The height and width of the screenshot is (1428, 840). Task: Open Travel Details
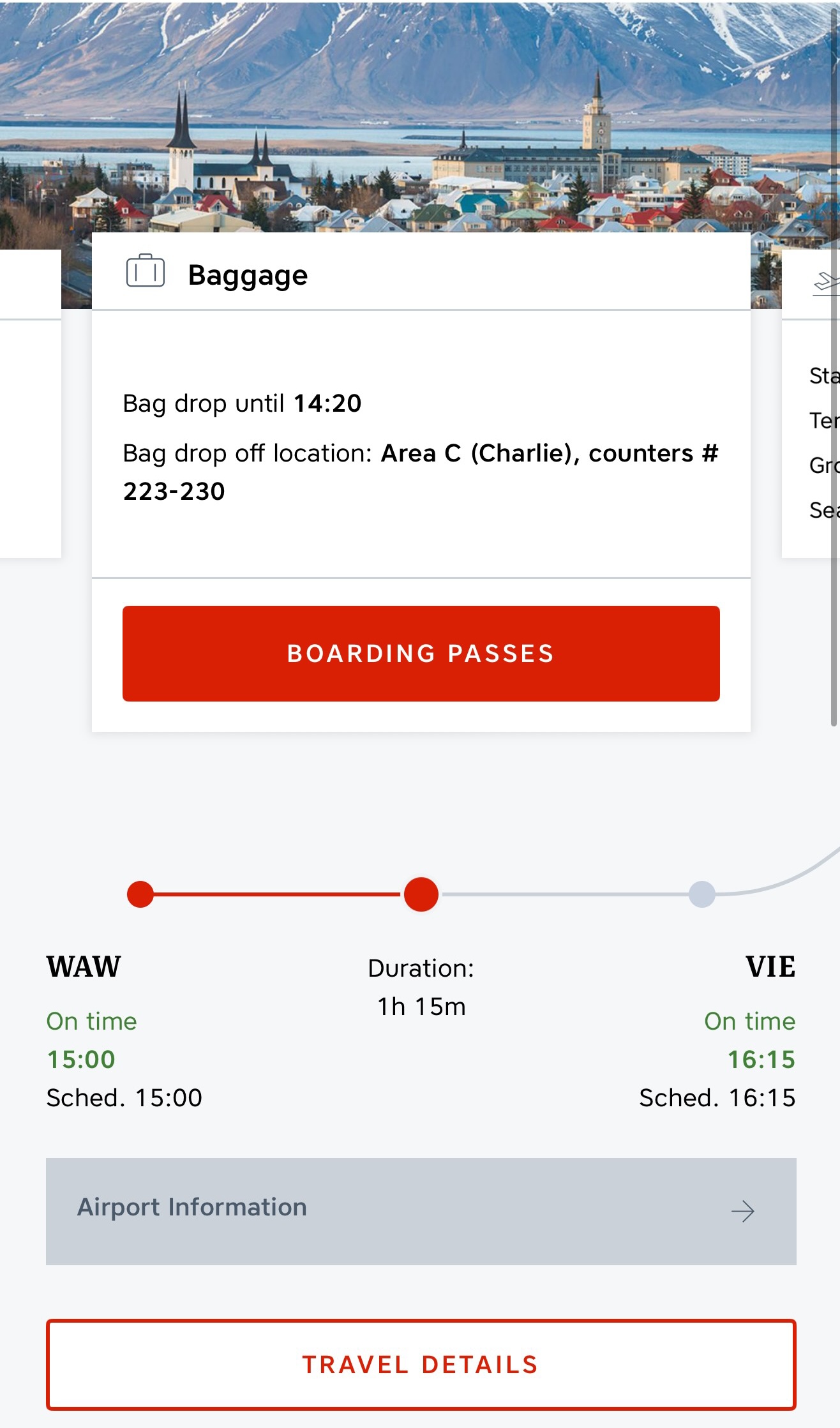pyautogui.click(x=421, y=1365)
